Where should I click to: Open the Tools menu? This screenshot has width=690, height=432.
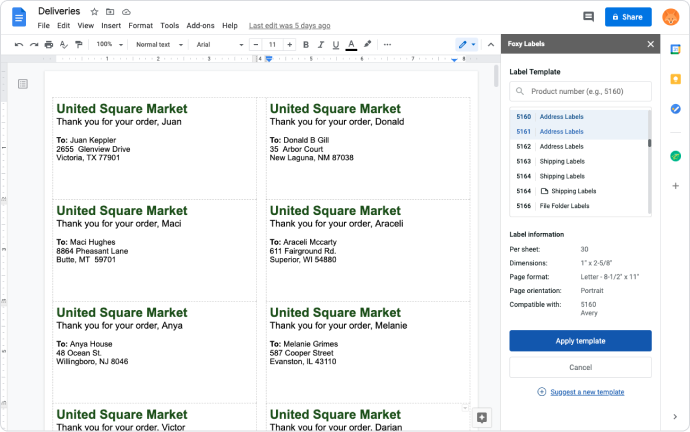click(169, 26)
